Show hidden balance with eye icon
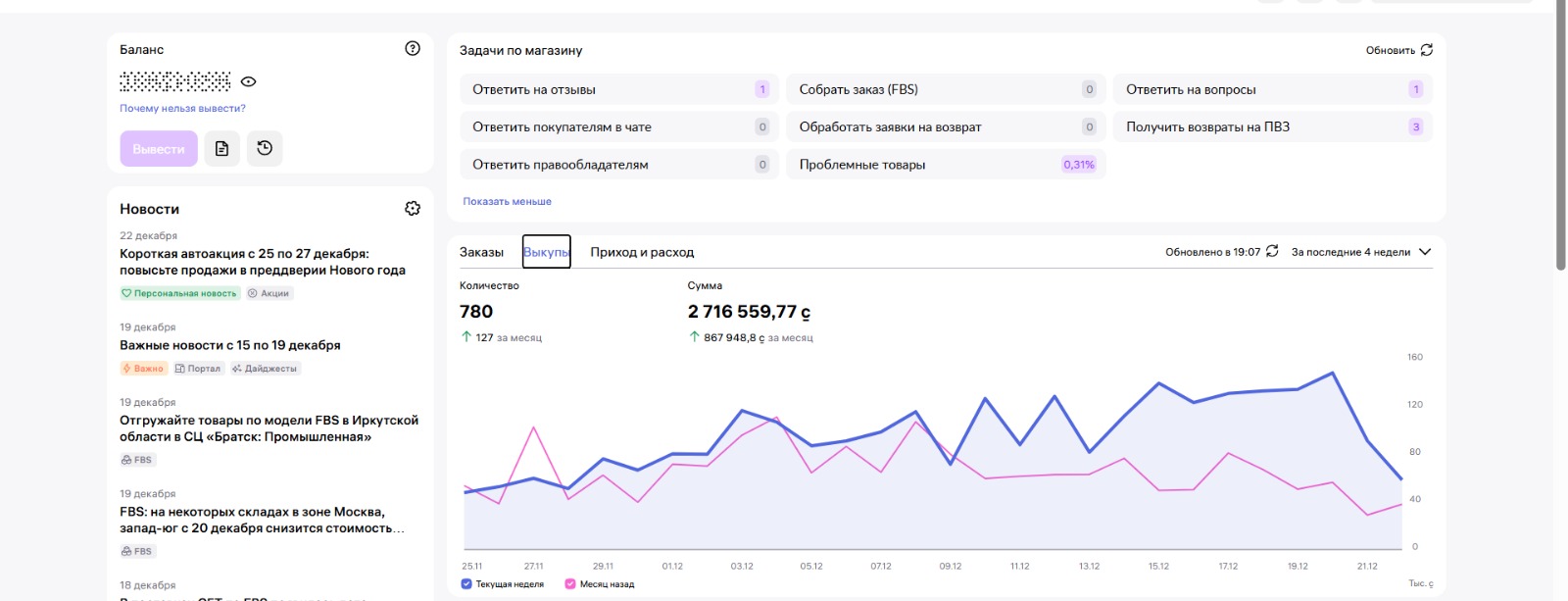The image size is (1568, 601). [x=249, y=82]
